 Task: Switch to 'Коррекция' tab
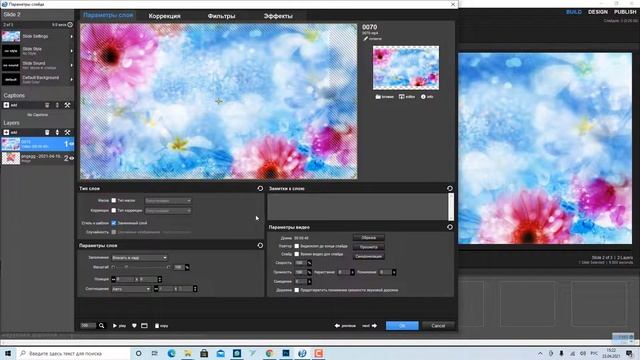pos(164,16)
